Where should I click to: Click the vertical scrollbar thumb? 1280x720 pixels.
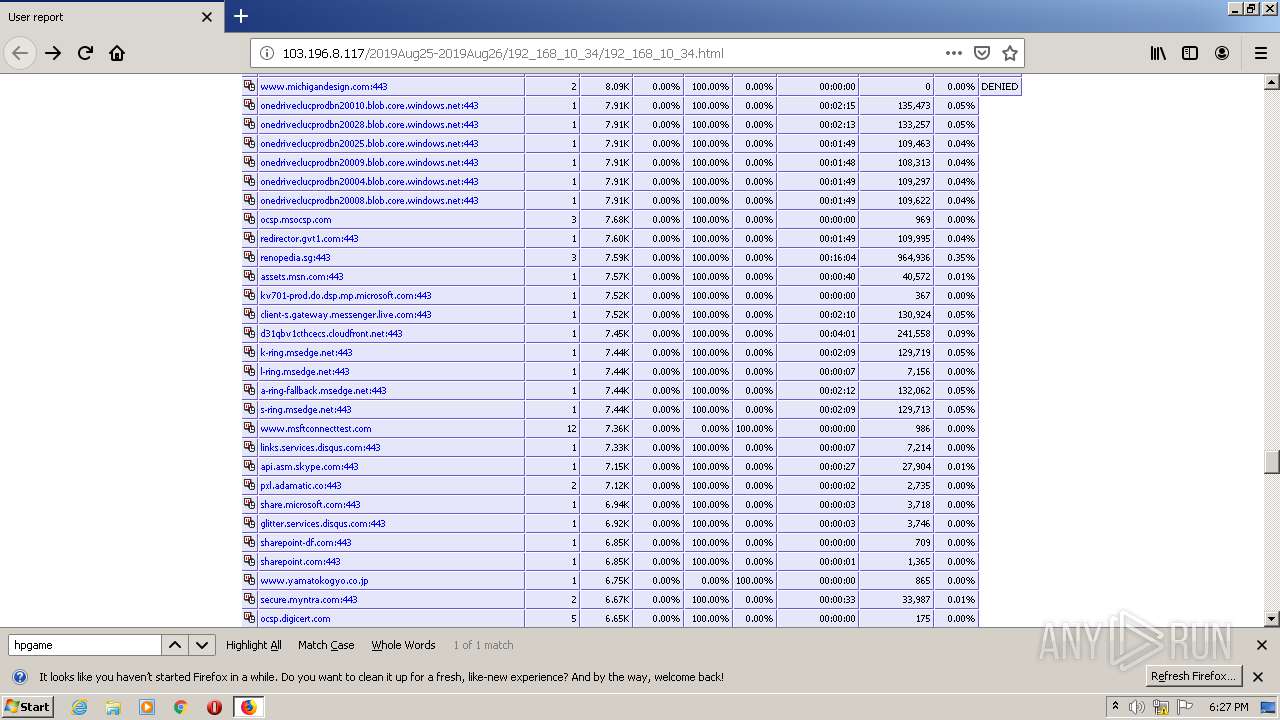click(1272, 462)
